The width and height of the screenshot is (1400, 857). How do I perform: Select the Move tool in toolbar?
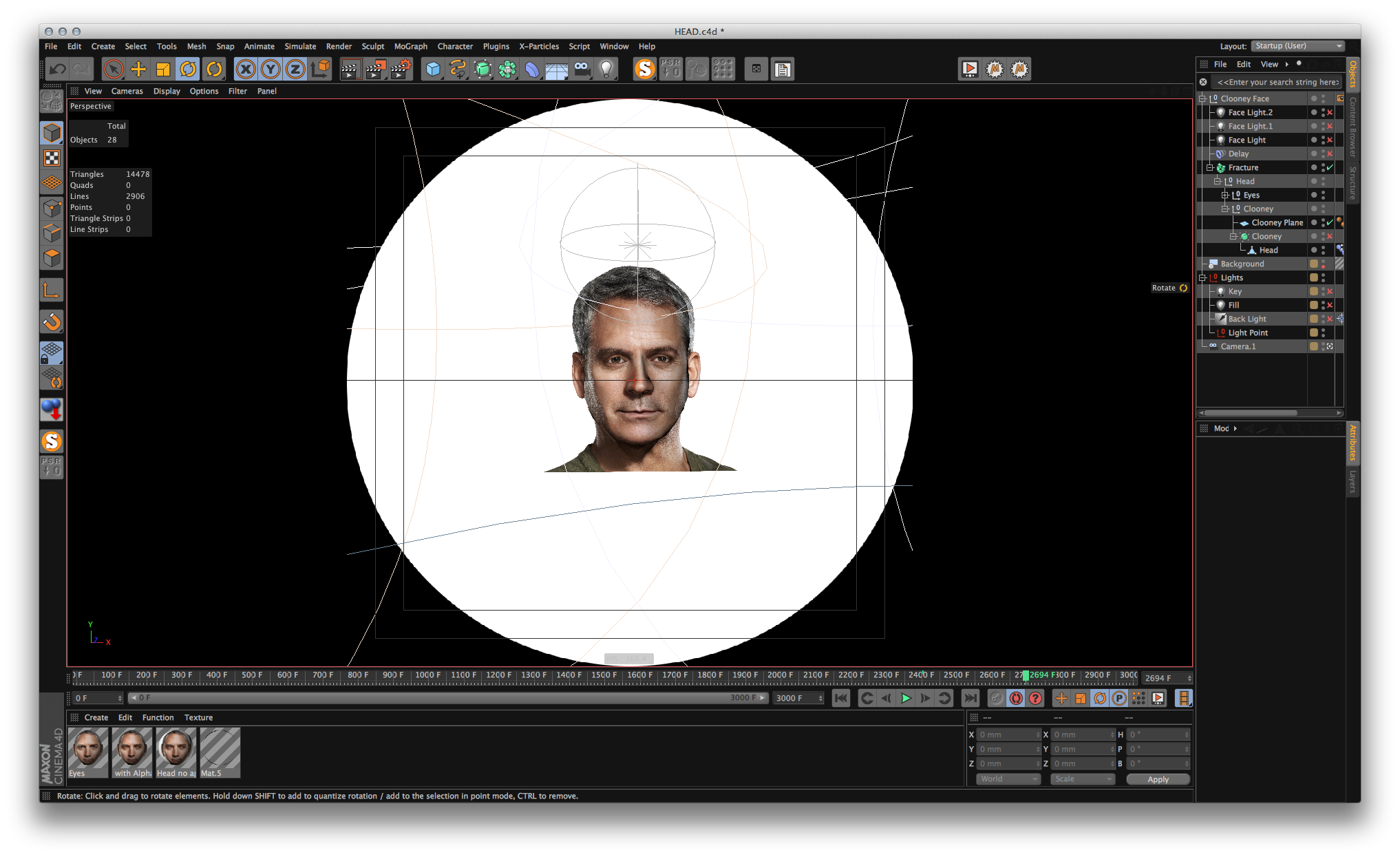(138, 69)
